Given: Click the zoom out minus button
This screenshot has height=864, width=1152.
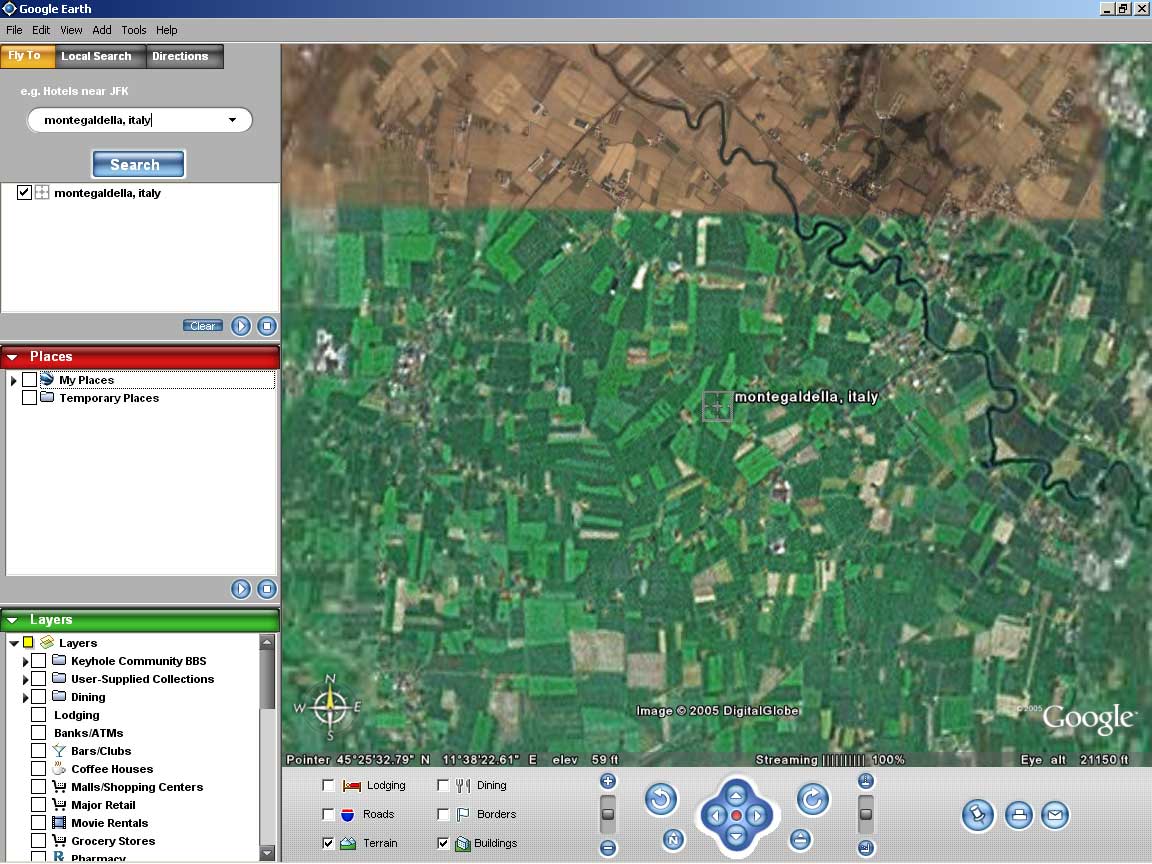Looking at the screenshot, I should pyautogui.click(x=608, y=848).
